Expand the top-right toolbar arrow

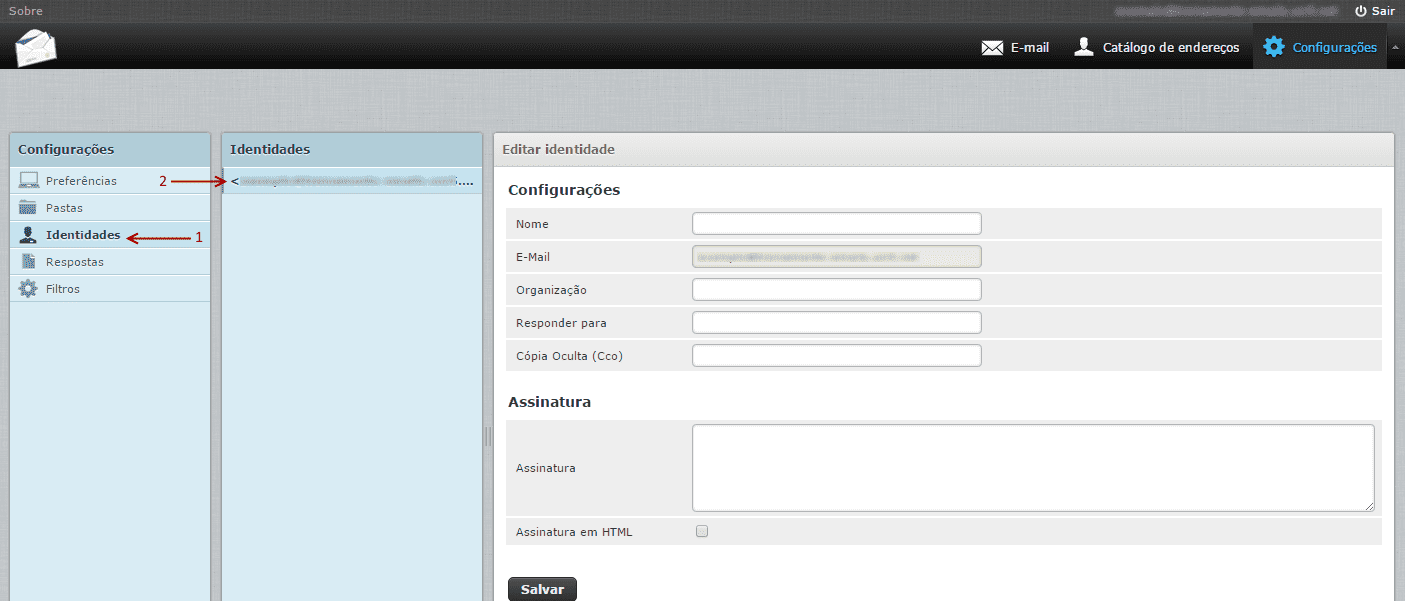point(1396,47)
